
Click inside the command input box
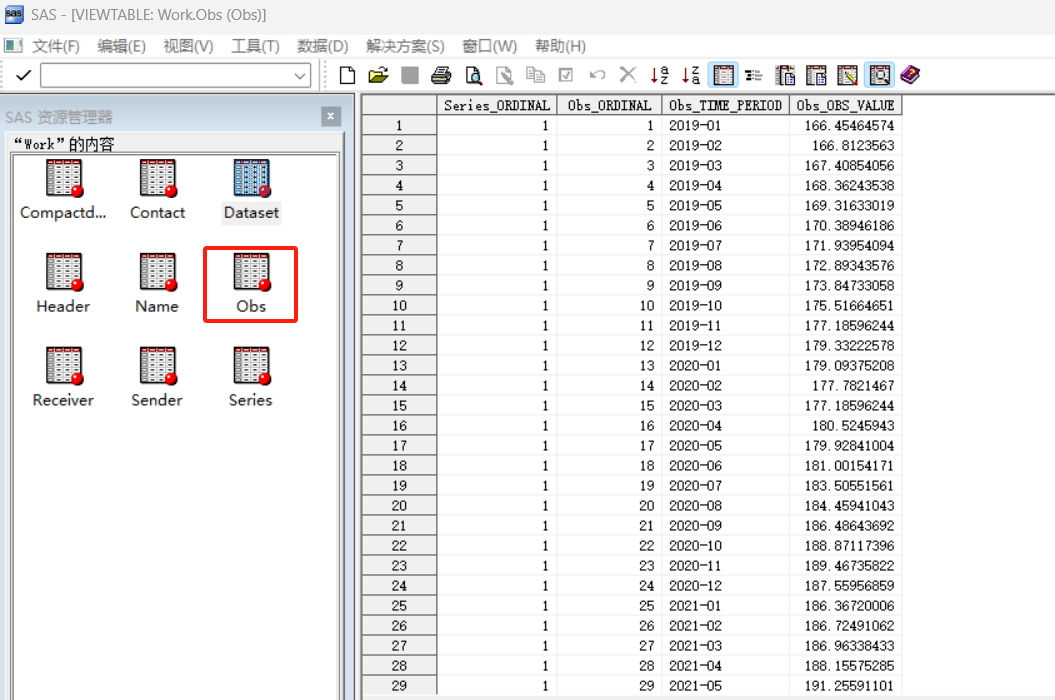[x=165, y=76]
